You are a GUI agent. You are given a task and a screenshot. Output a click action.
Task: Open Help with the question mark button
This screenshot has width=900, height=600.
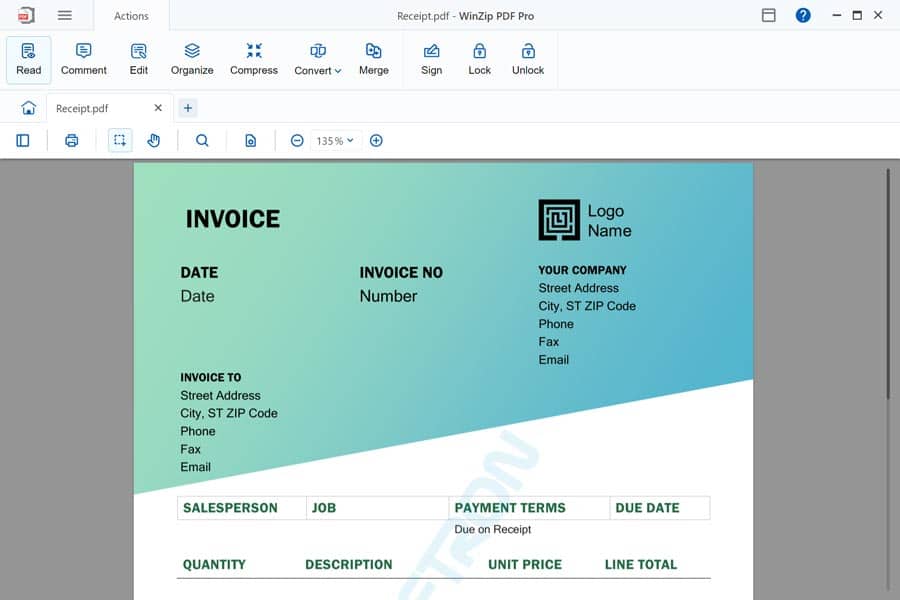pyautogui.click(x=803, y=15)
